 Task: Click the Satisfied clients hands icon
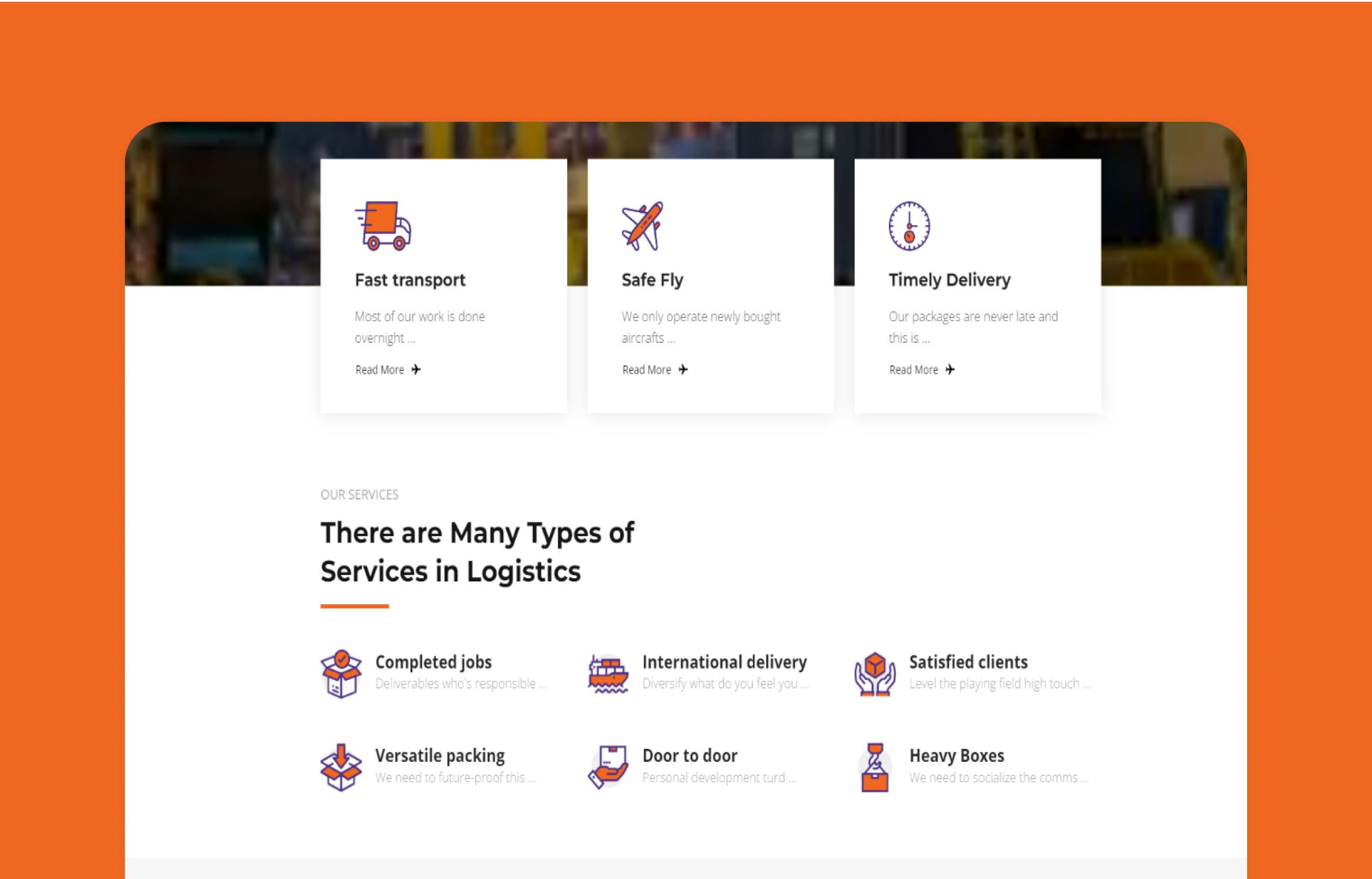[875, 673]
